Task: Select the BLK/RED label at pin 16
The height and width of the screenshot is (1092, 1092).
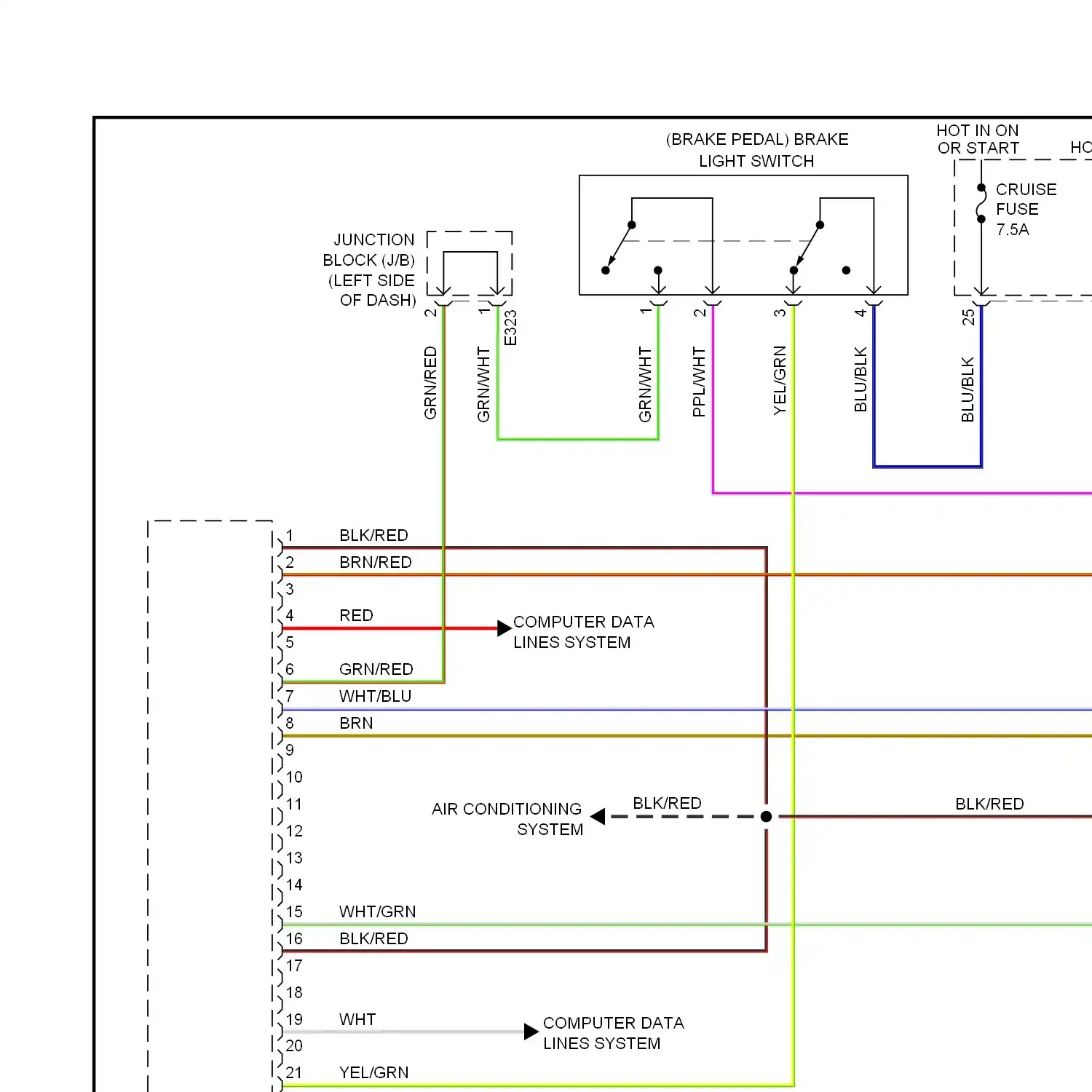Action: 373,938
